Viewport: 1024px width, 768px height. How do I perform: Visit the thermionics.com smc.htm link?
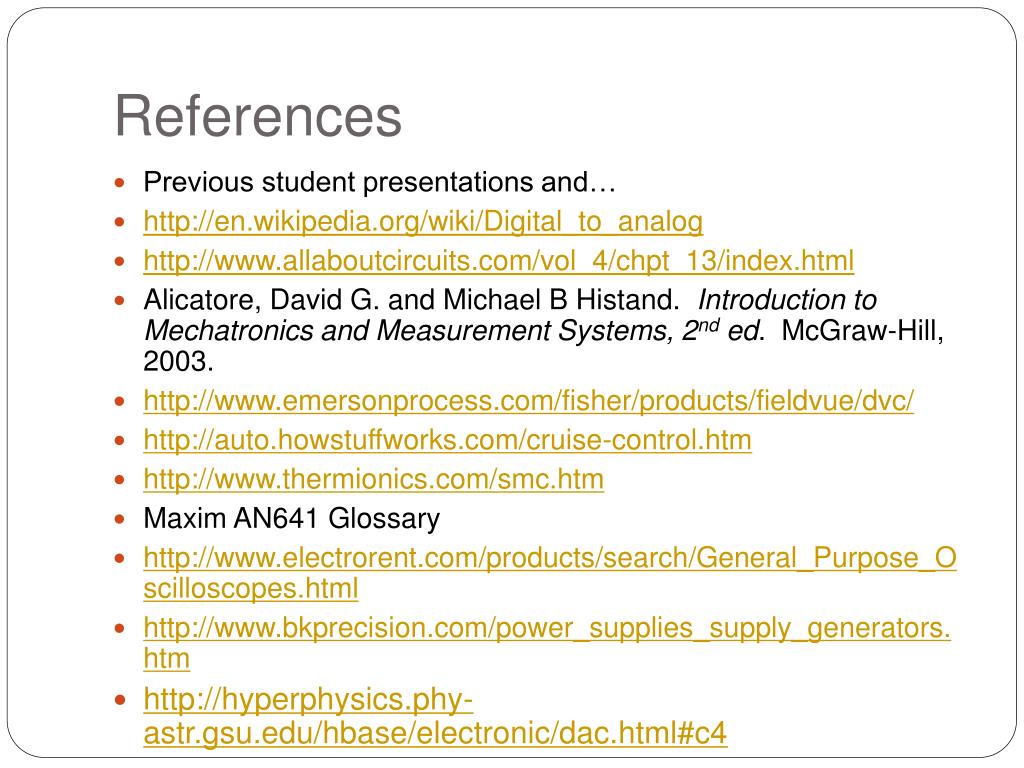[x=374, y=479]
